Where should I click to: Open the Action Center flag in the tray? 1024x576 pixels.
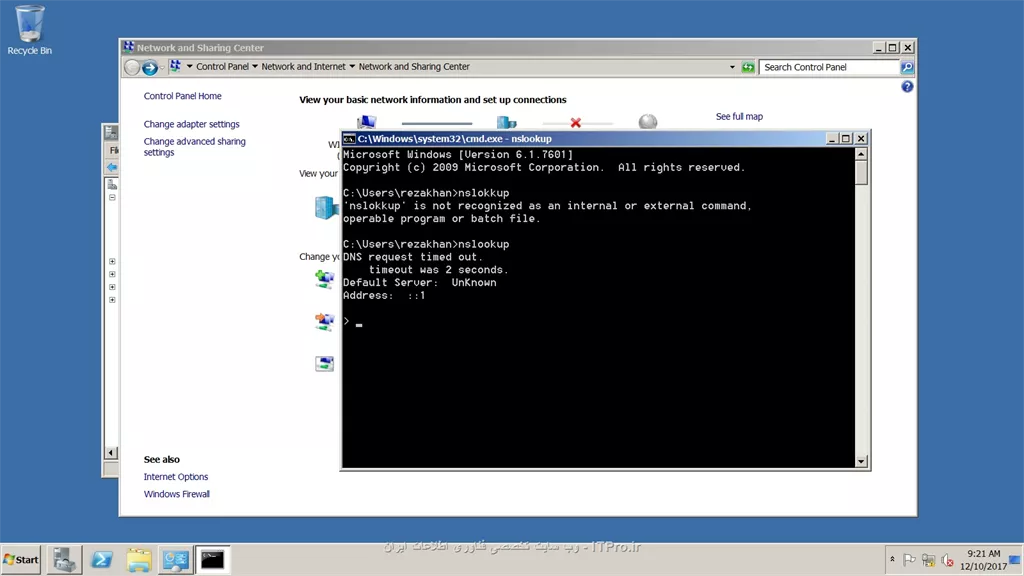[x=908, y=560]
